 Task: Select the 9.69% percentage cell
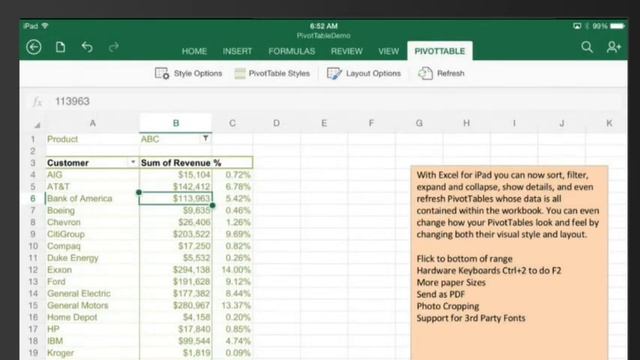pyautogui.click(x=232, y=234)
